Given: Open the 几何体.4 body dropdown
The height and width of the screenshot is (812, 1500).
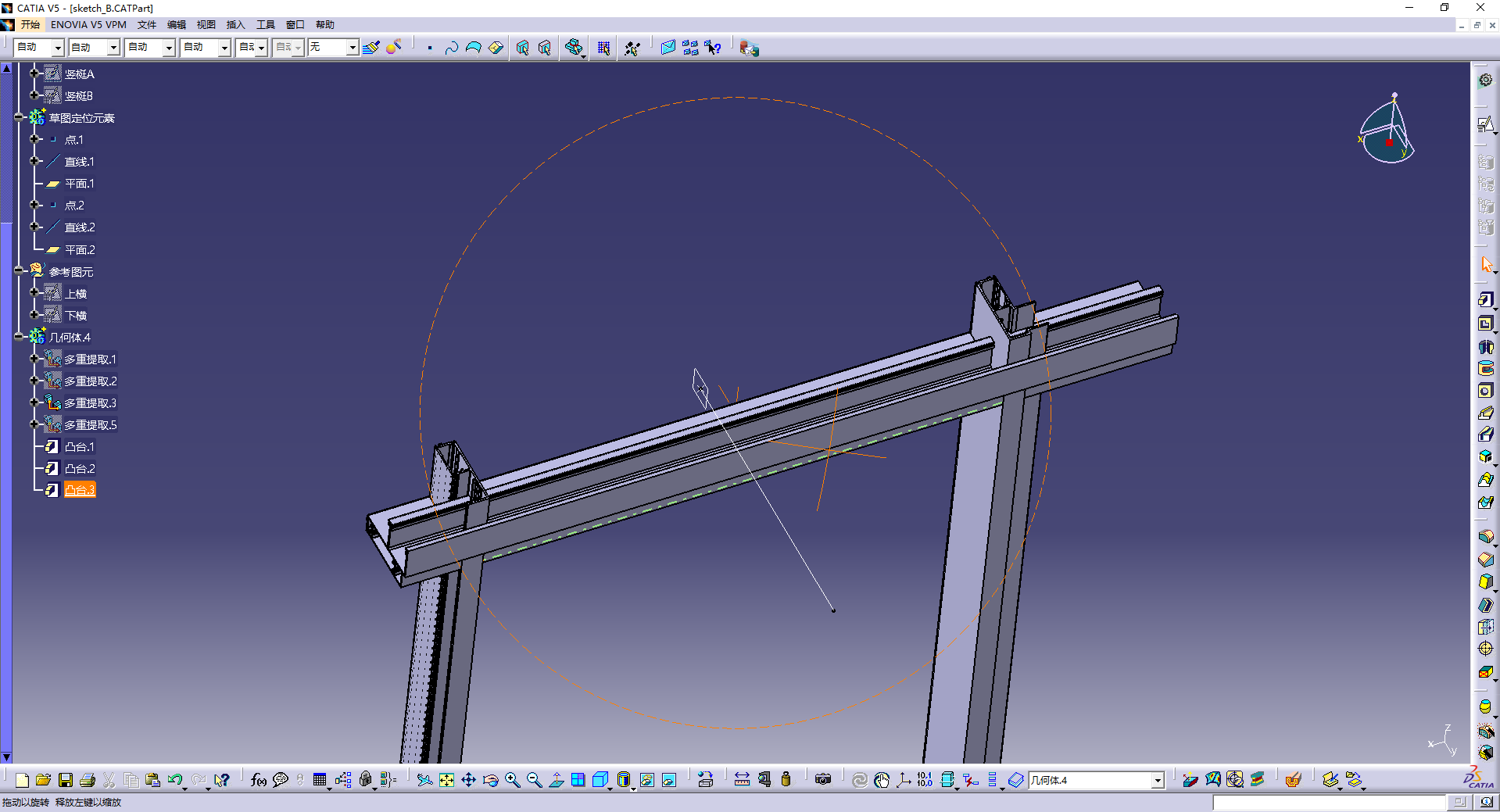Looking at the screenshot, I should pos(1158,780).
